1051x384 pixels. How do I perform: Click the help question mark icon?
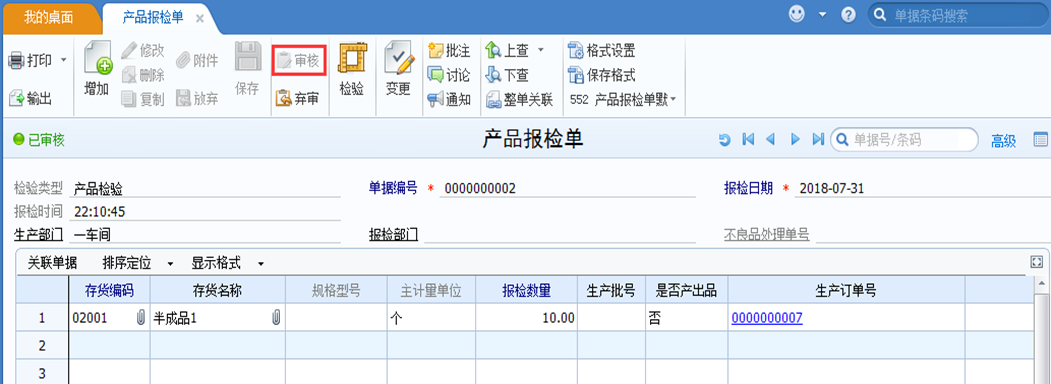(849, 15)
